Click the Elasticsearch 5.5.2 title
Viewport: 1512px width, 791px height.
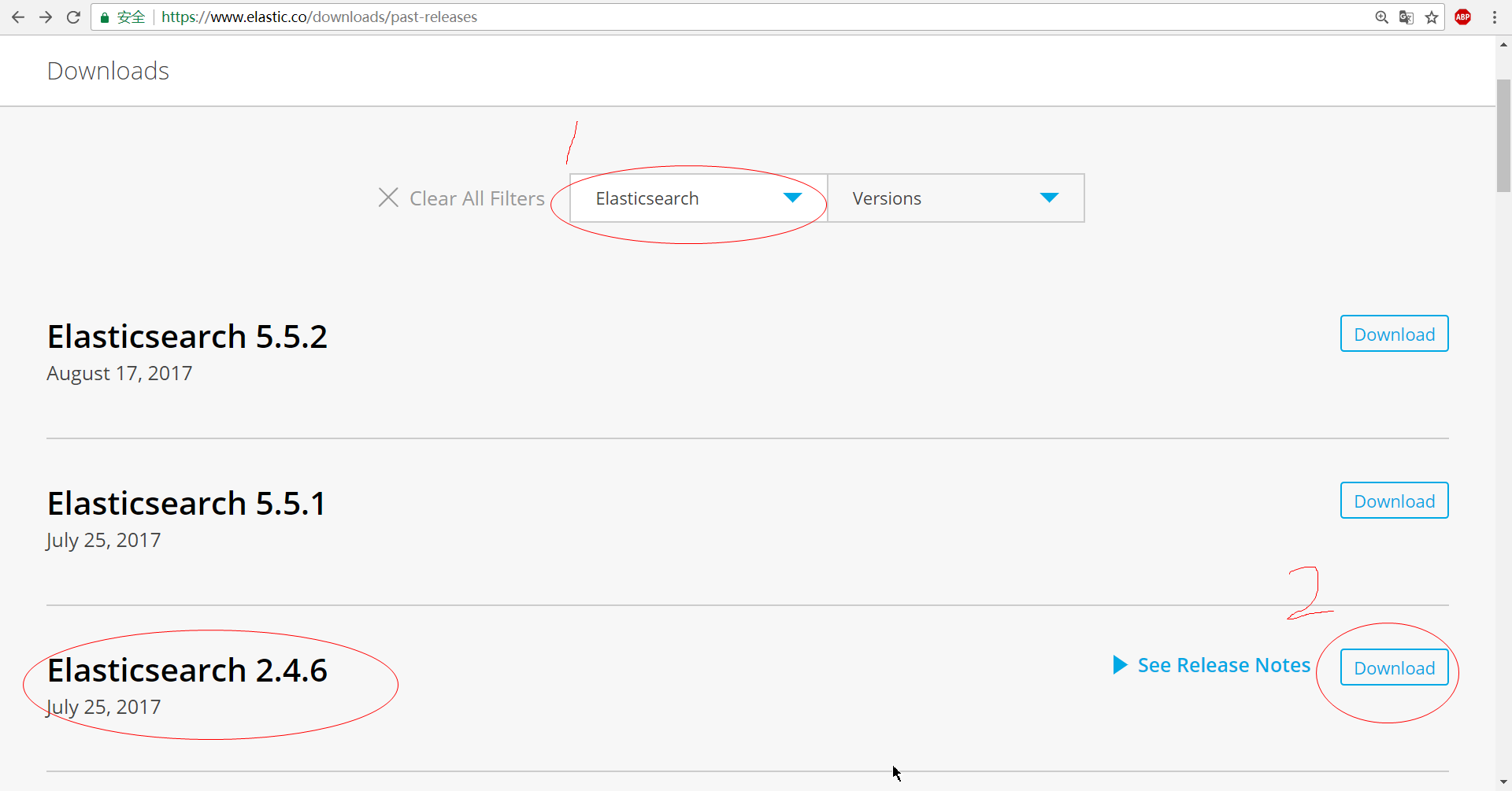click(187, 337)
